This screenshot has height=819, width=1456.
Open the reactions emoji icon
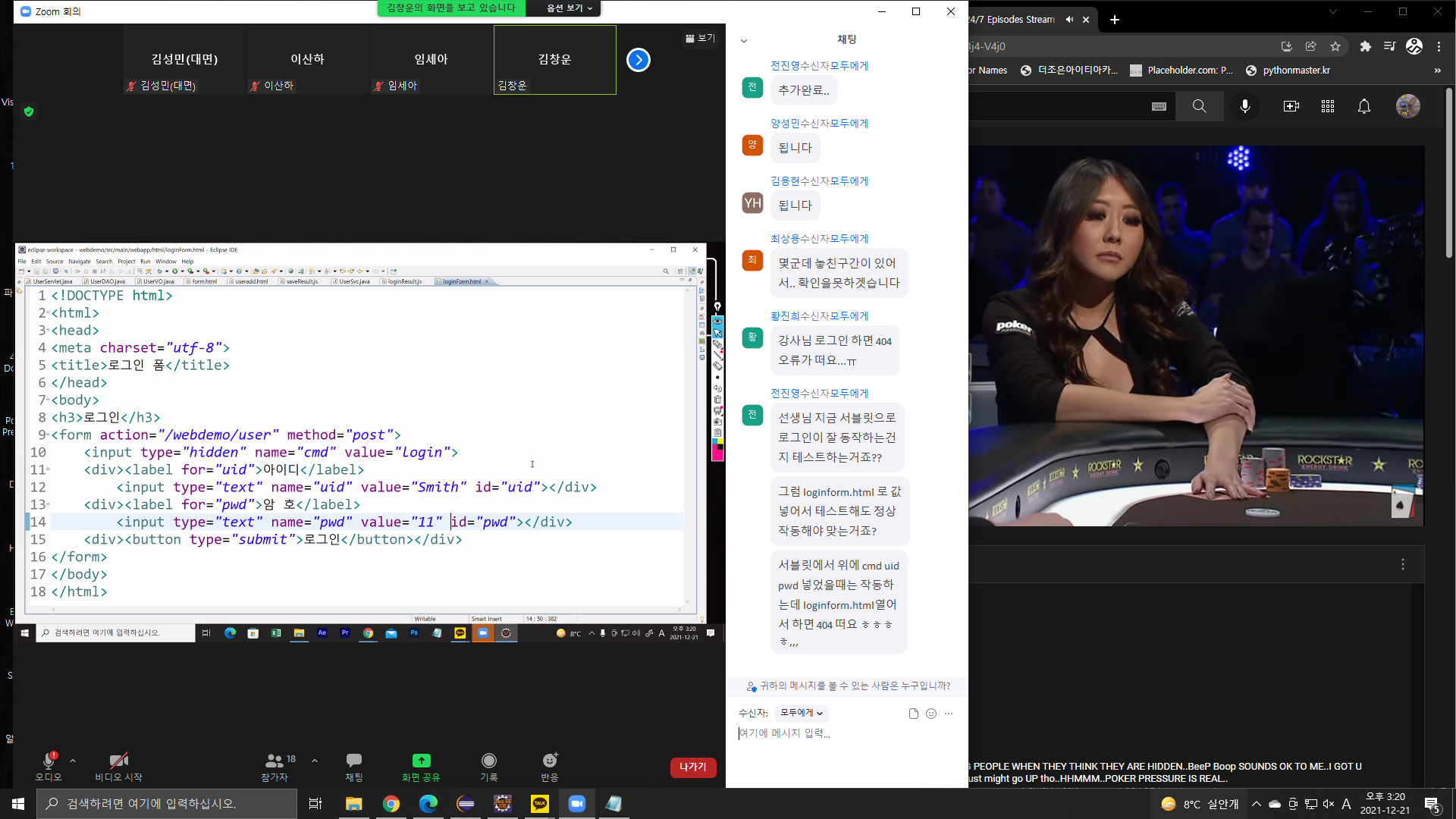pos(550,761)
